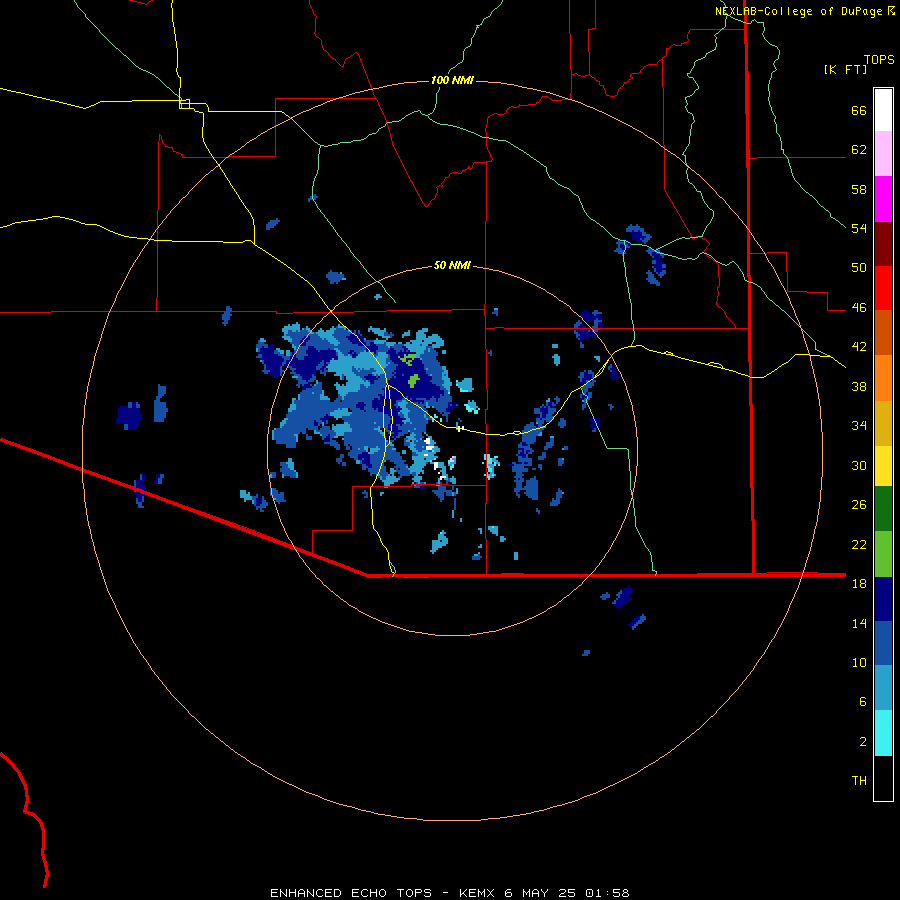The height and width of the screenshot is (900, 900).
Task: Click the "54" scale value
Action: 859,228
